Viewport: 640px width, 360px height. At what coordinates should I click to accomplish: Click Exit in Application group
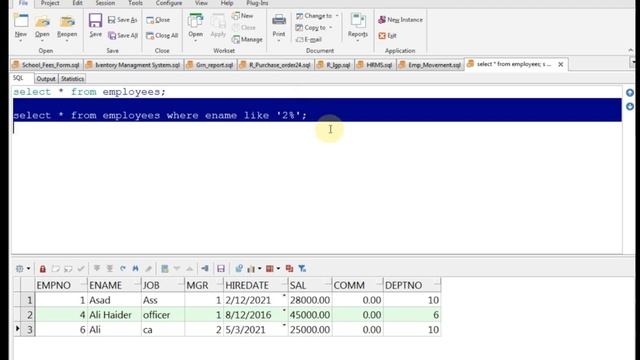[387, 36]
